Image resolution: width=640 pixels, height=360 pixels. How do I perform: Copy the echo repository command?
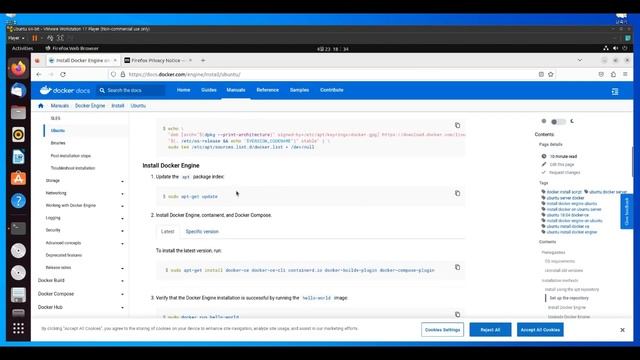[x=458, y=125]
